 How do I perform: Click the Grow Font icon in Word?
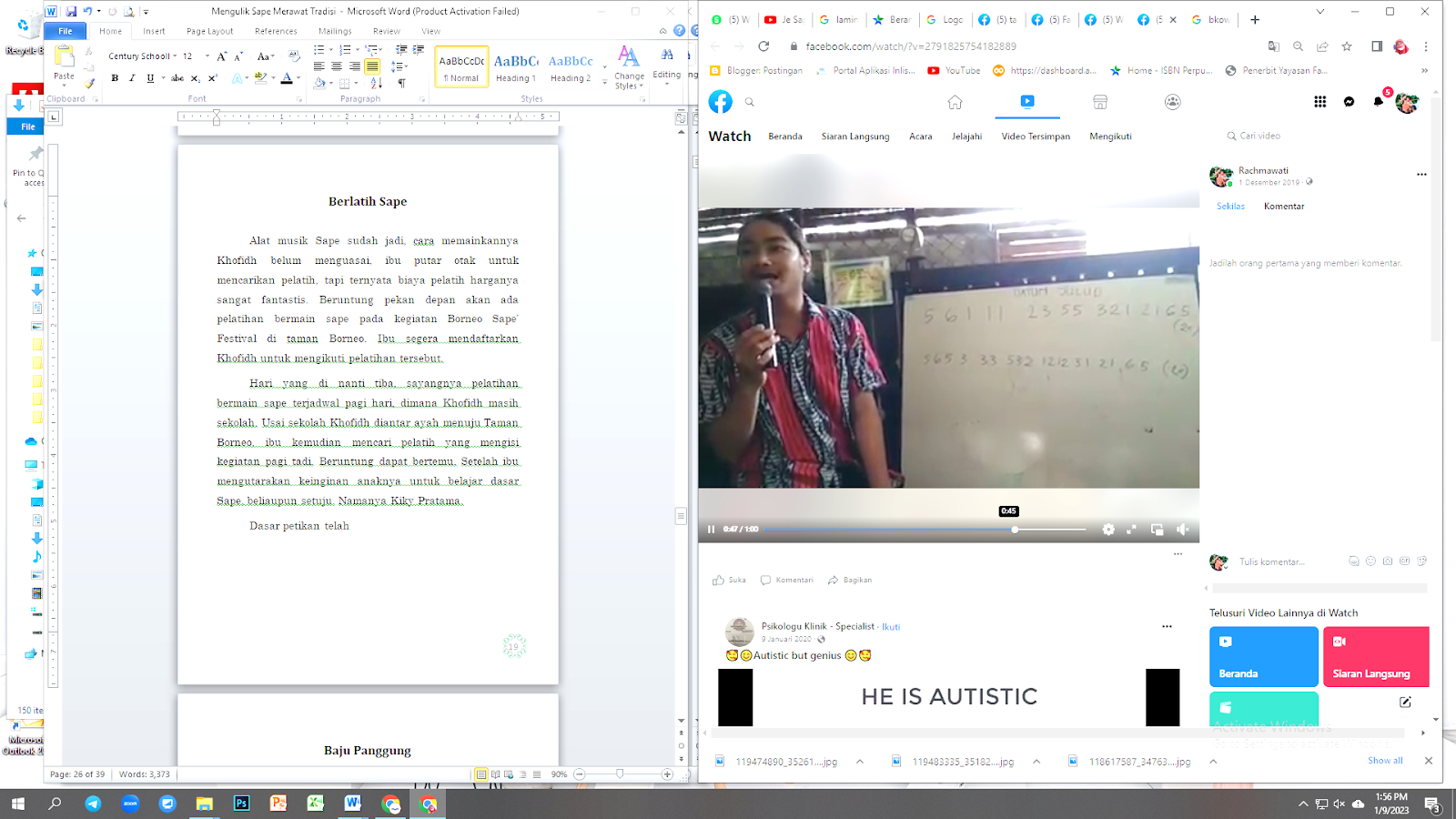pos(221,56)
